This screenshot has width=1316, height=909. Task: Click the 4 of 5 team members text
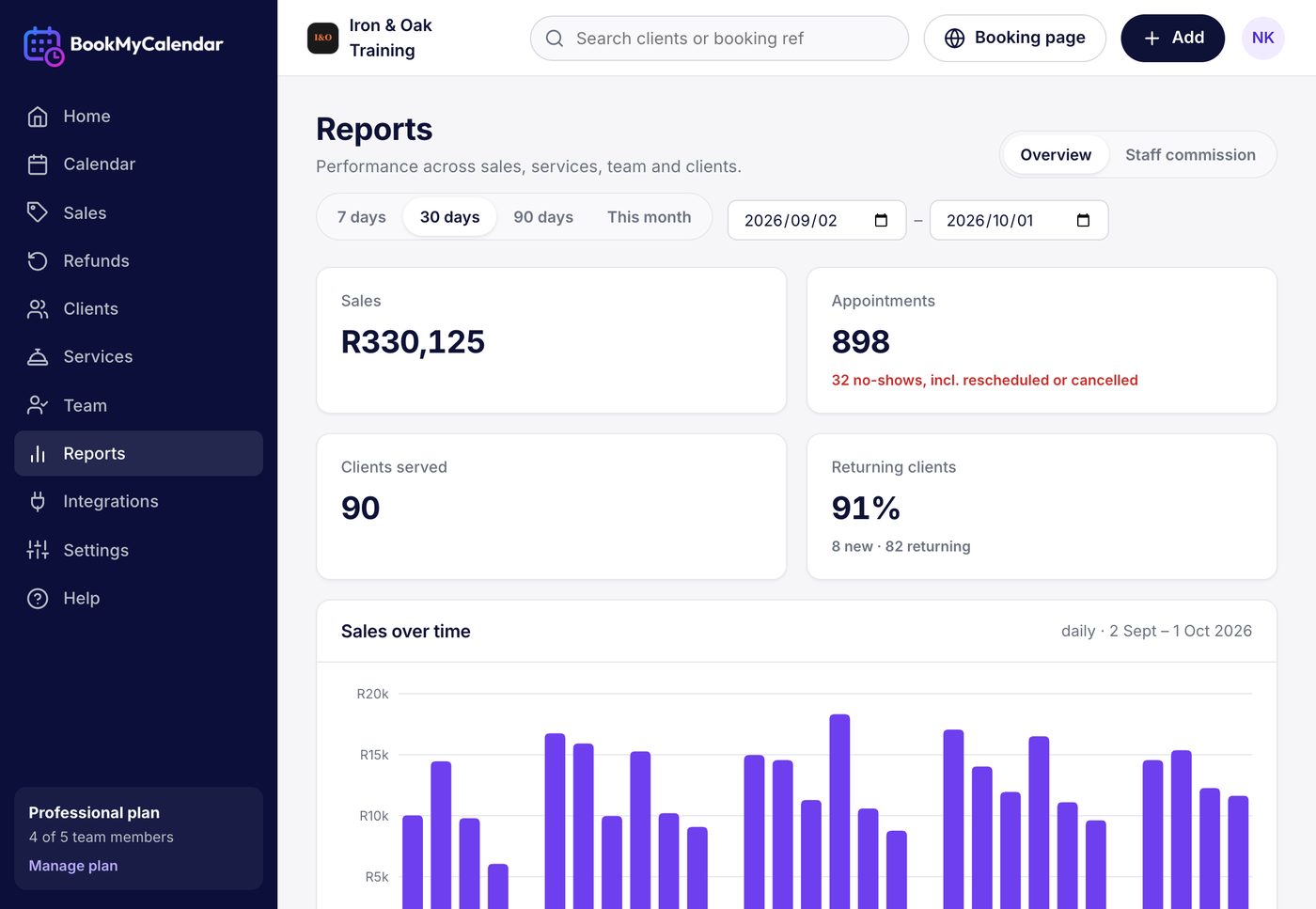pyautogui.click(x=101, y=838)
